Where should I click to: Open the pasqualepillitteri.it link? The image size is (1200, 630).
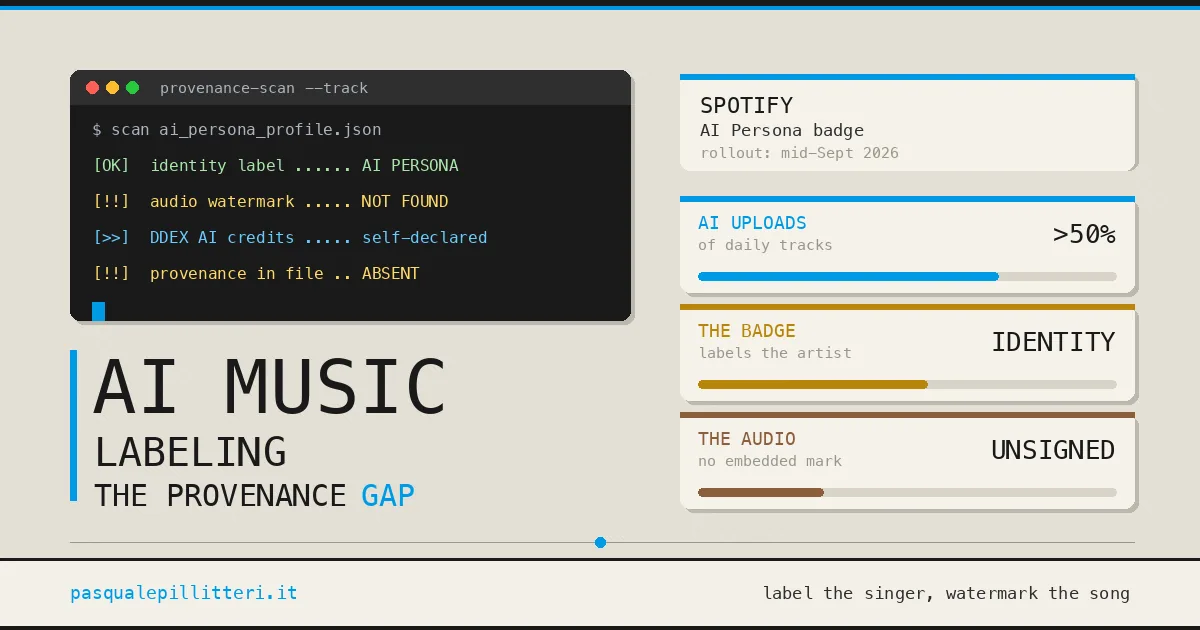184,593
